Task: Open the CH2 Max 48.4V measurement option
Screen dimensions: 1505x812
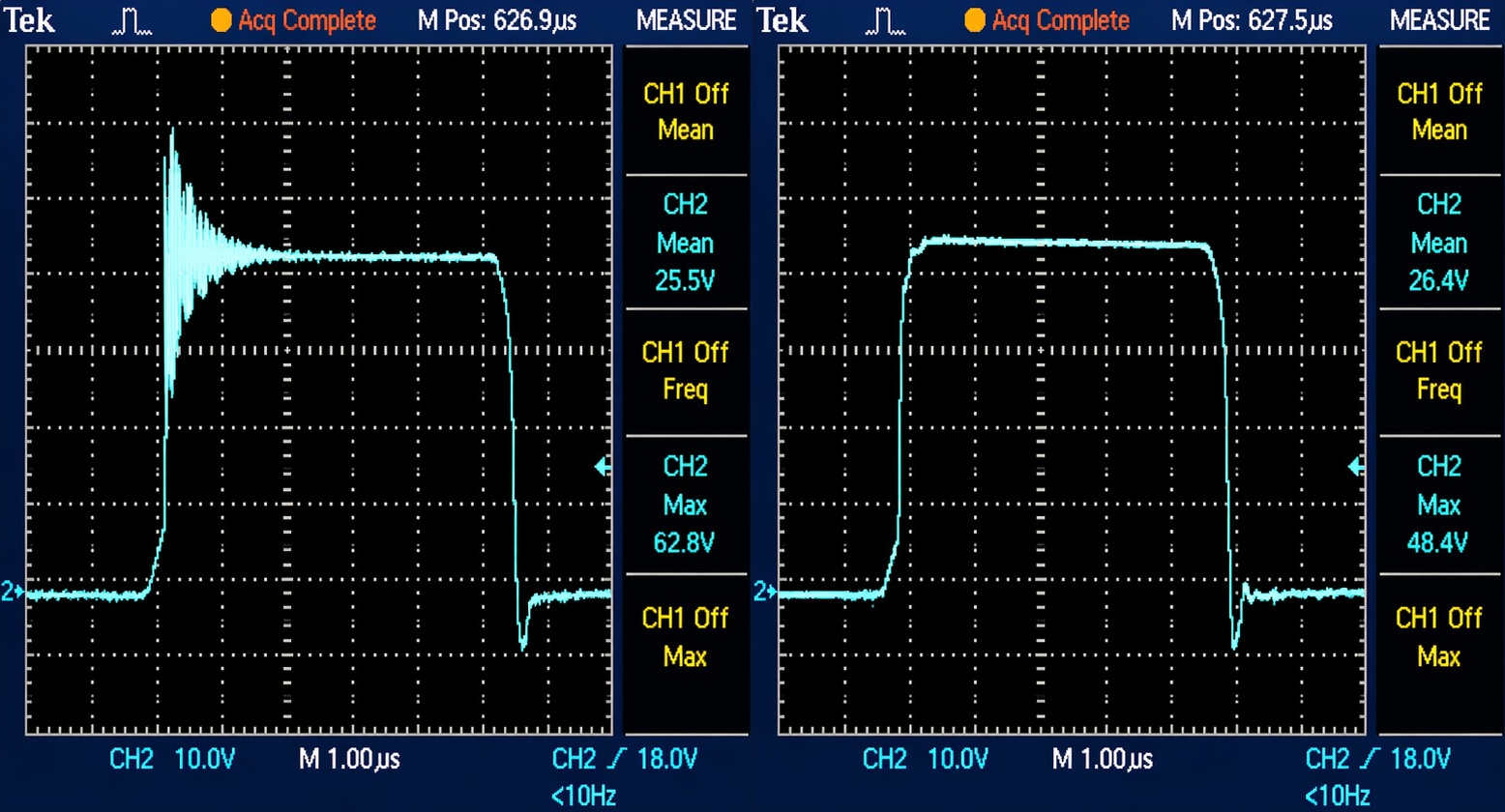Action: pos(1438,505)
